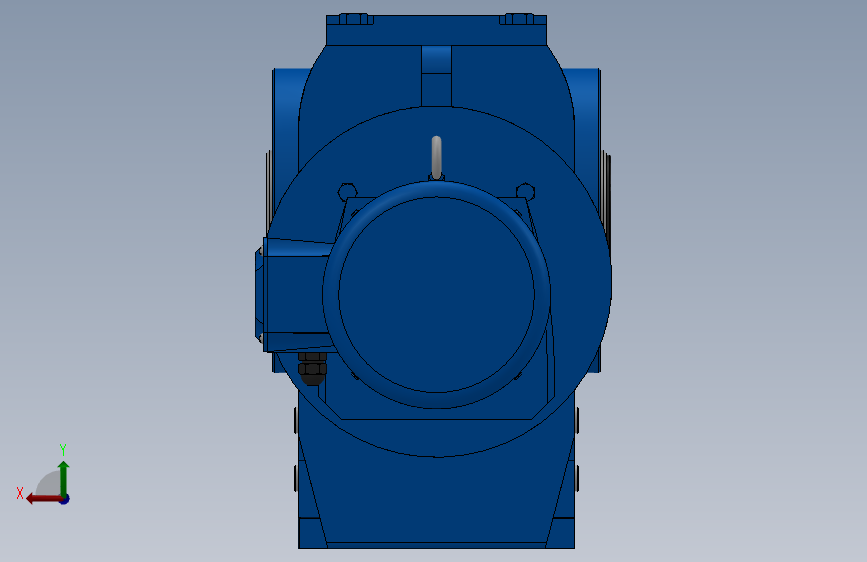
Task: Select the grey lifting eye bolt on motor
Action: coord(436,158)
